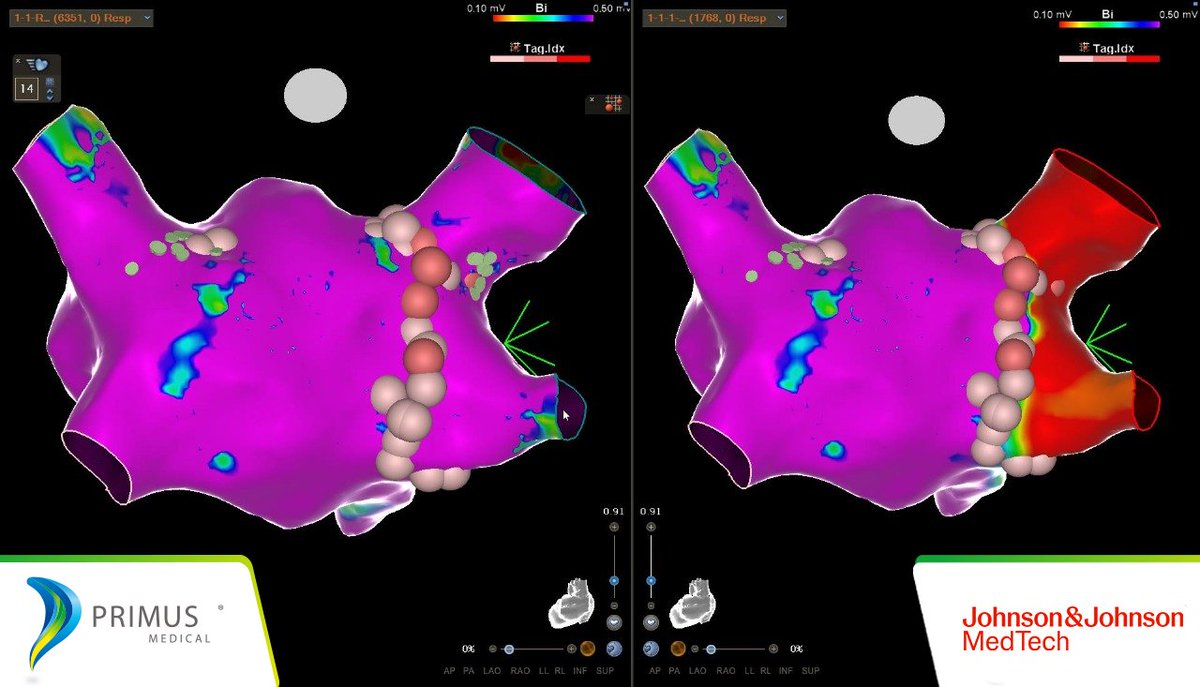Select RAO view in left pane
1200x687 pixels.
click(x=520, y=671)
